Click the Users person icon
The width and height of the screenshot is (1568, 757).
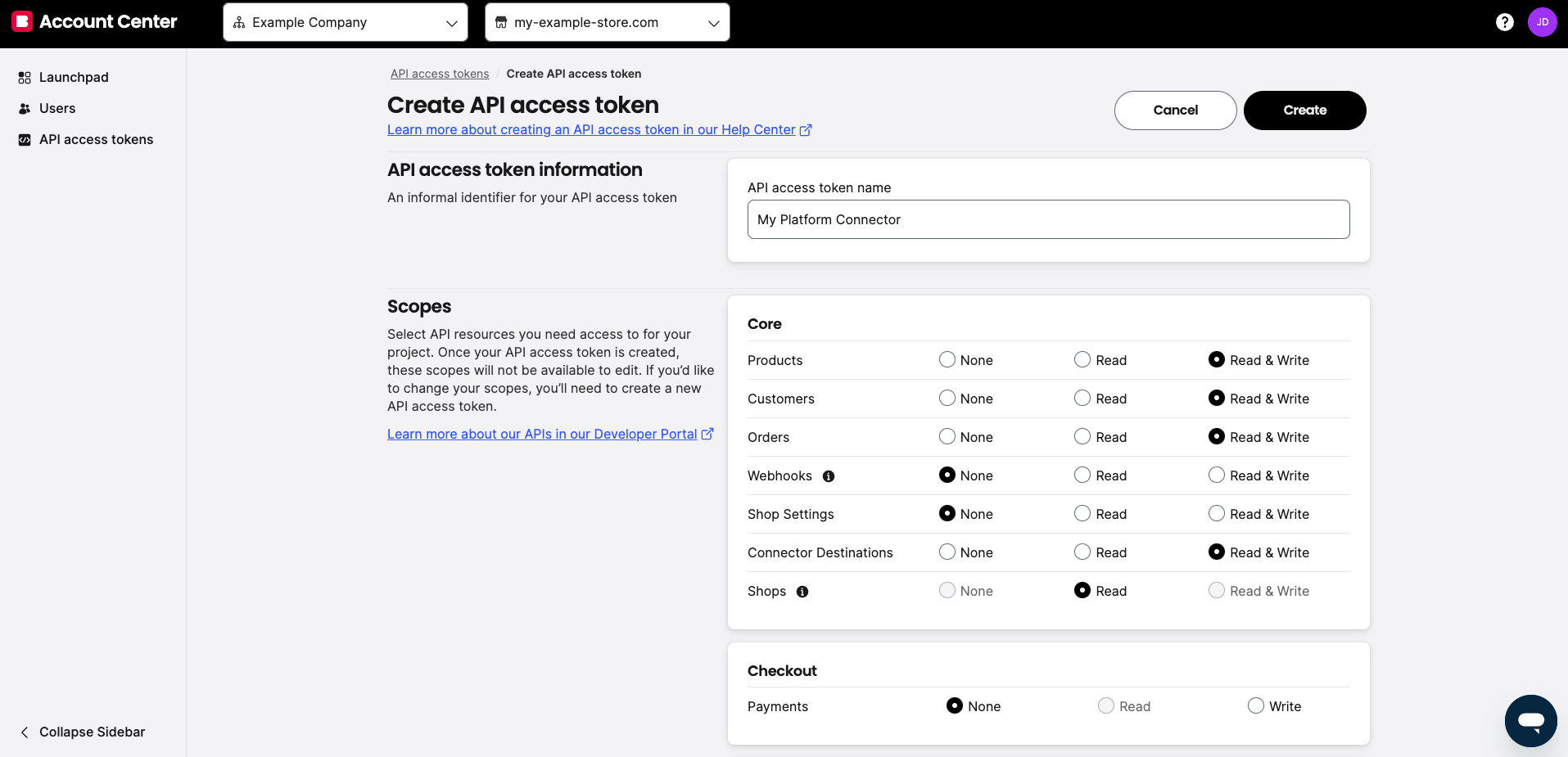[x=24, y=108]
